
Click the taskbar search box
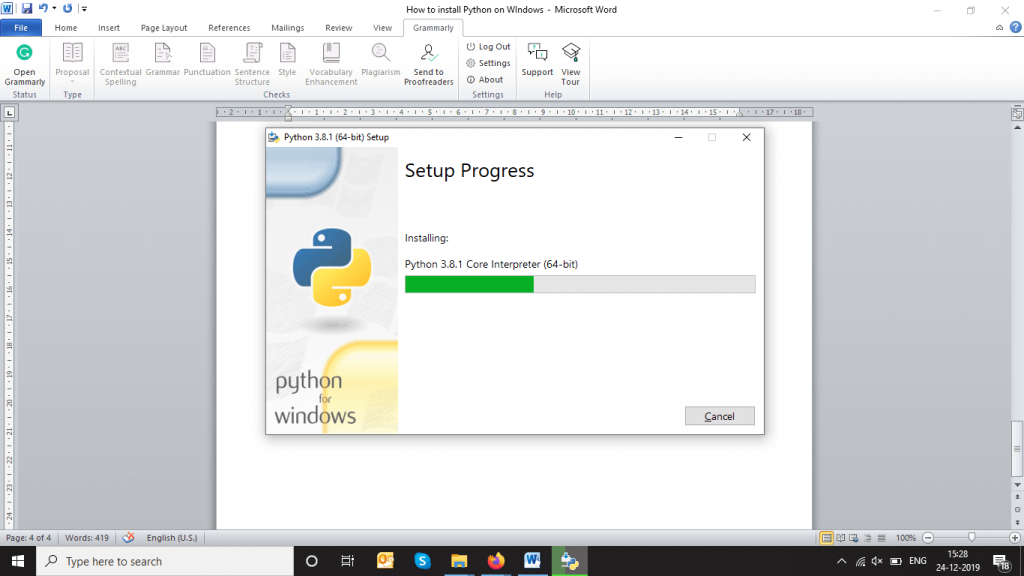tap(165, 561)
